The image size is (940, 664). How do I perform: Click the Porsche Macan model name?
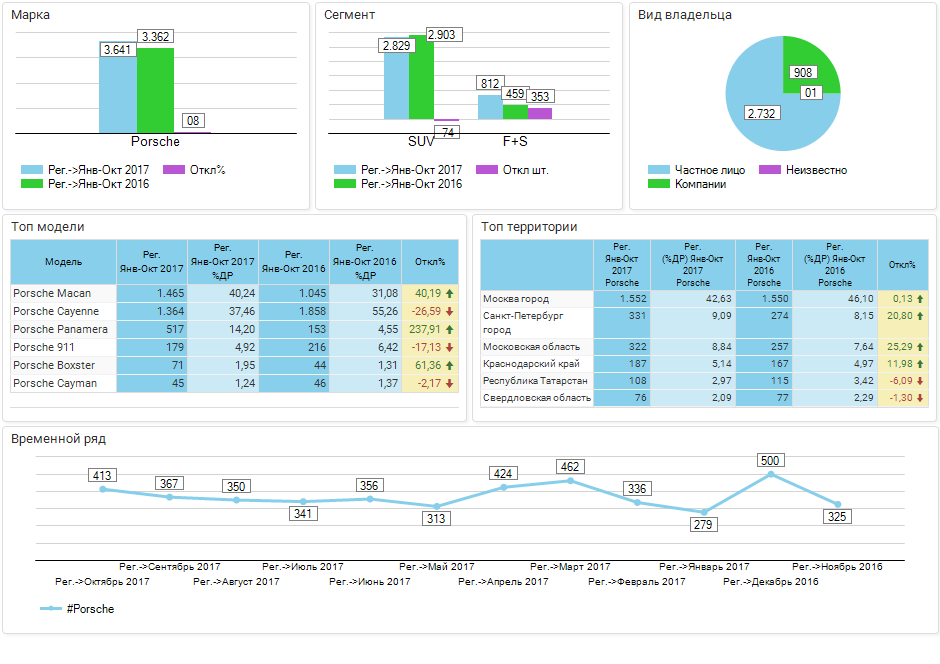[x=52, y=294]
